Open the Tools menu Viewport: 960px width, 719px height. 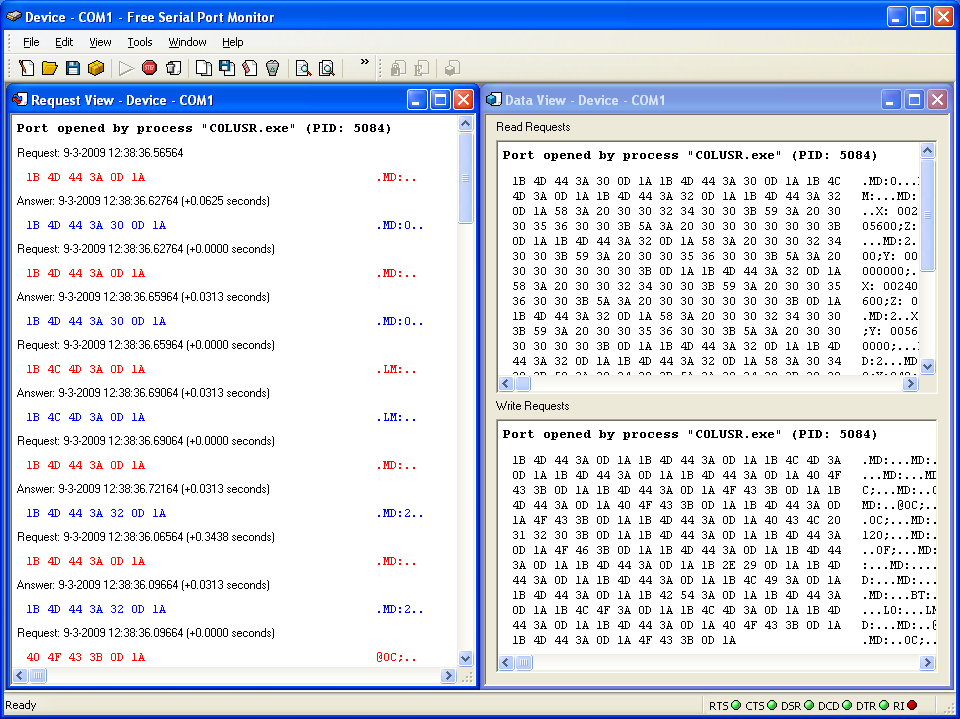(x=140, y=42)
